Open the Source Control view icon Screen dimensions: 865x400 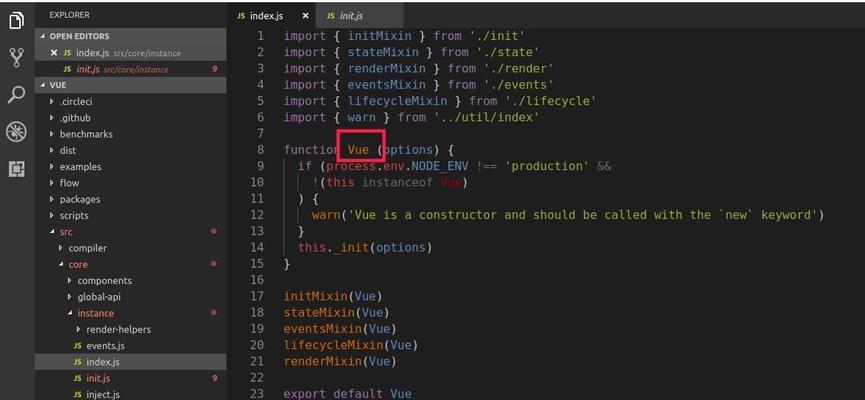pos(17,57)
